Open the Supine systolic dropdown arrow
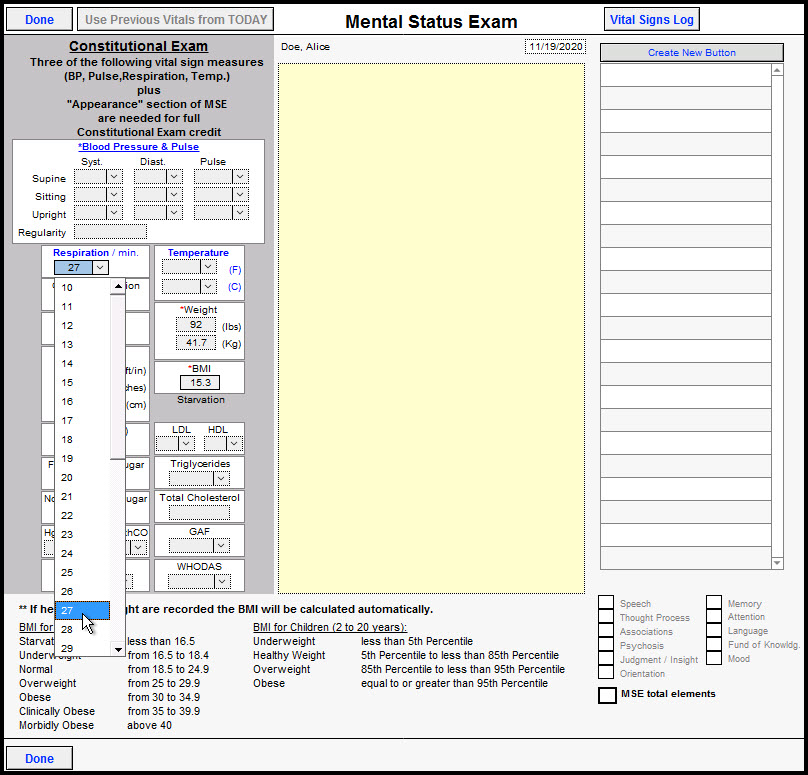This screenshot has width=808, height=775. tap(114, 177)
